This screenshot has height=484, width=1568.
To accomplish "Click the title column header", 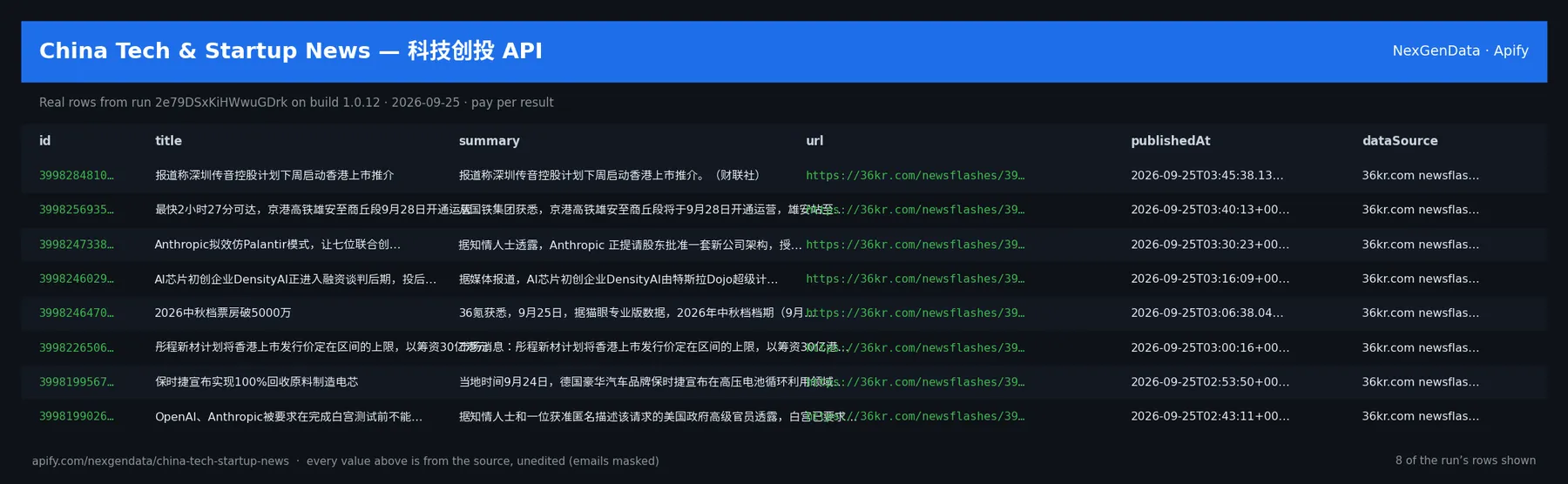I will (168, 141).
